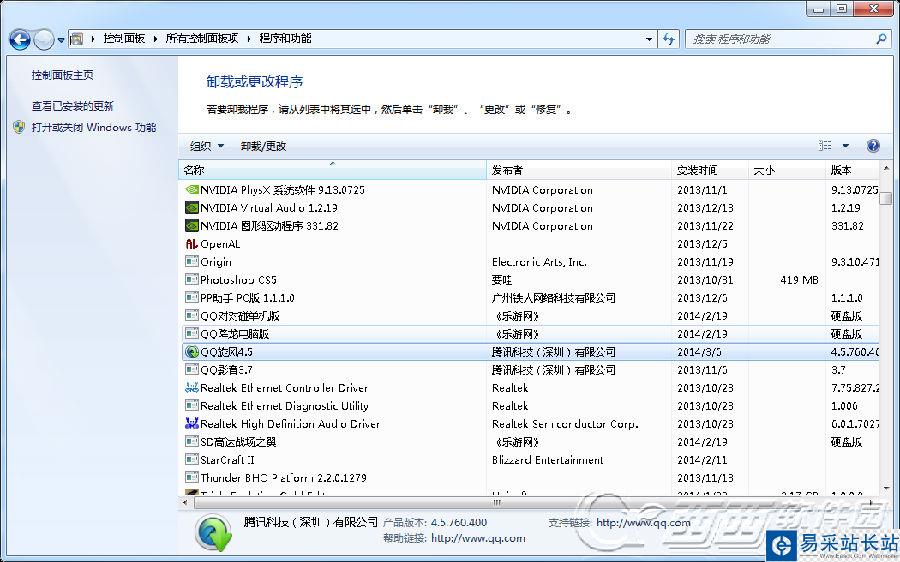Click the search programs input field
The image size is (900, 562).
click(781, 39)
